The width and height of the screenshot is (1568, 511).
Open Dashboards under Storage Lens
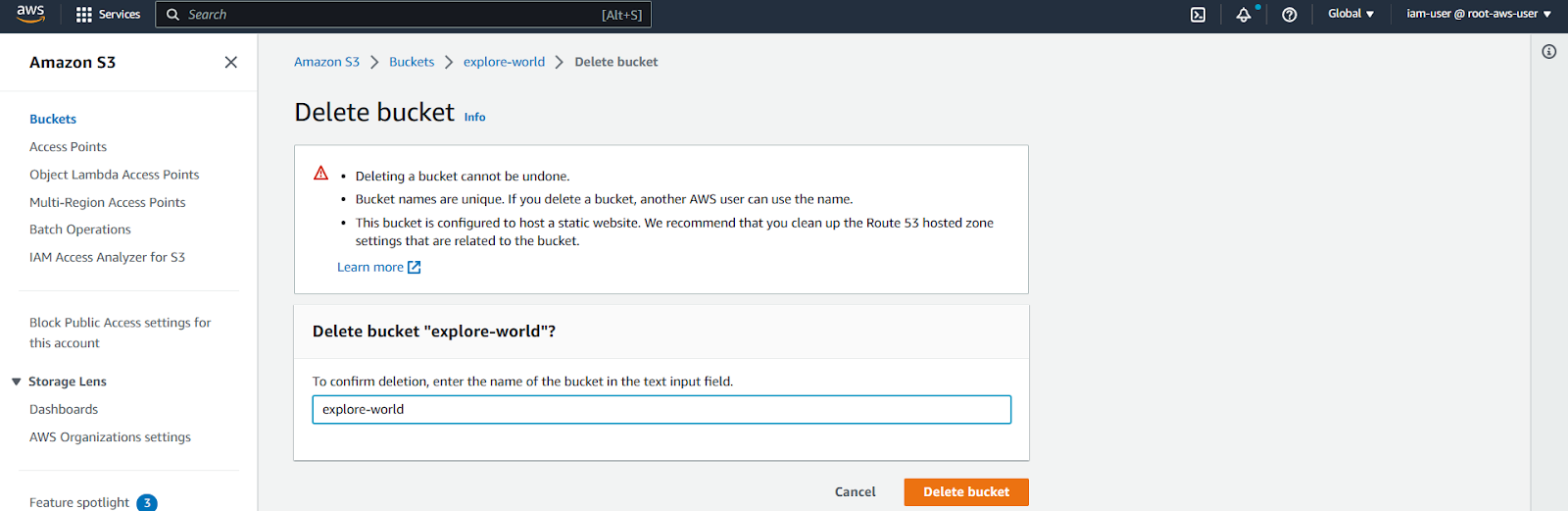(64, 410)
